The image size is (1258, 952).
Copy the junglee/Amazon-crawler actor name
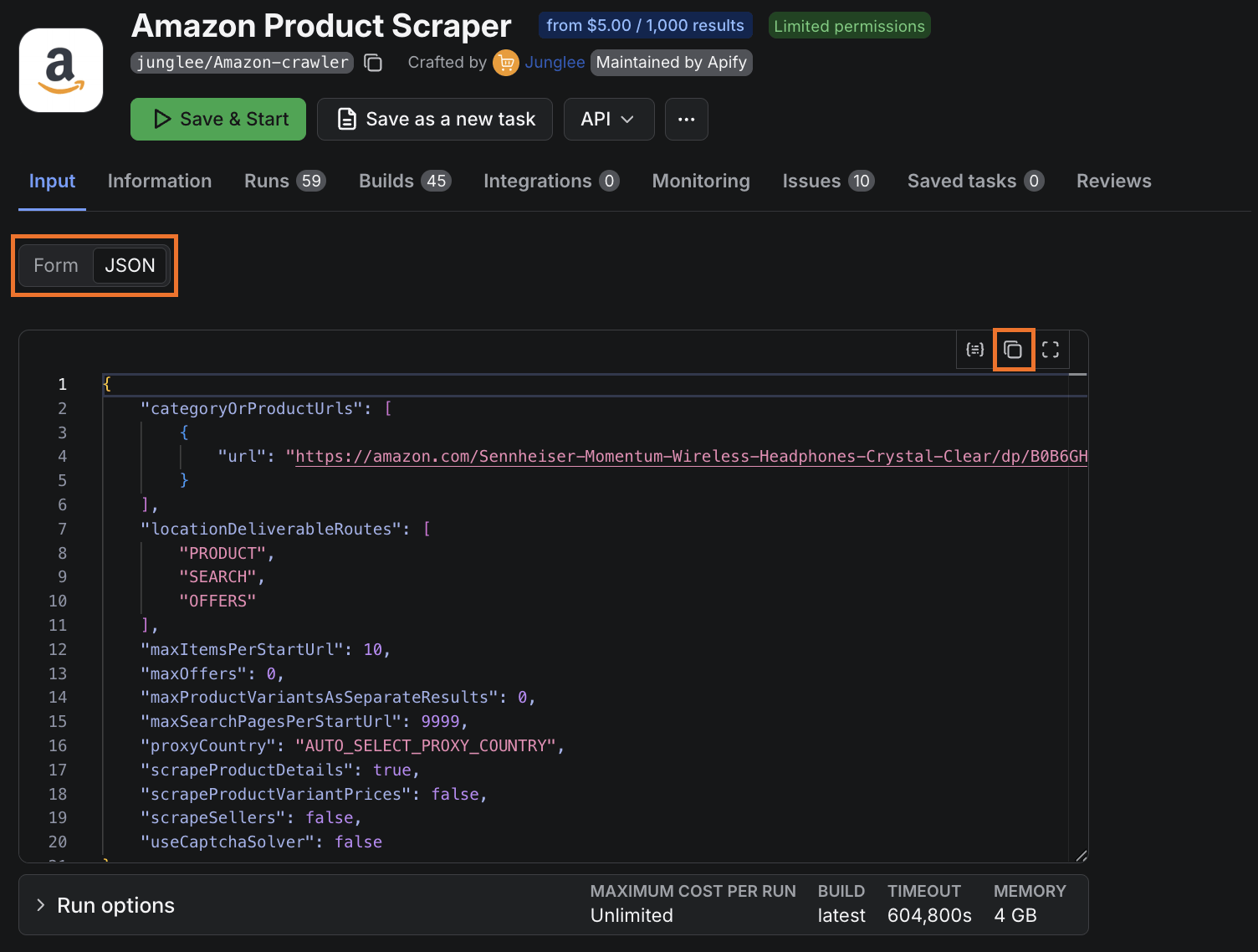tap(373, 63)
